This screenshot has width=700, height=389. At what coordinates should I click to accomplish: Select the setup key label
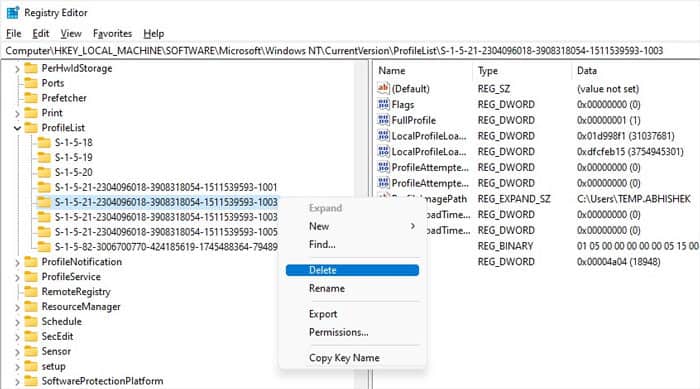point(54,366)
